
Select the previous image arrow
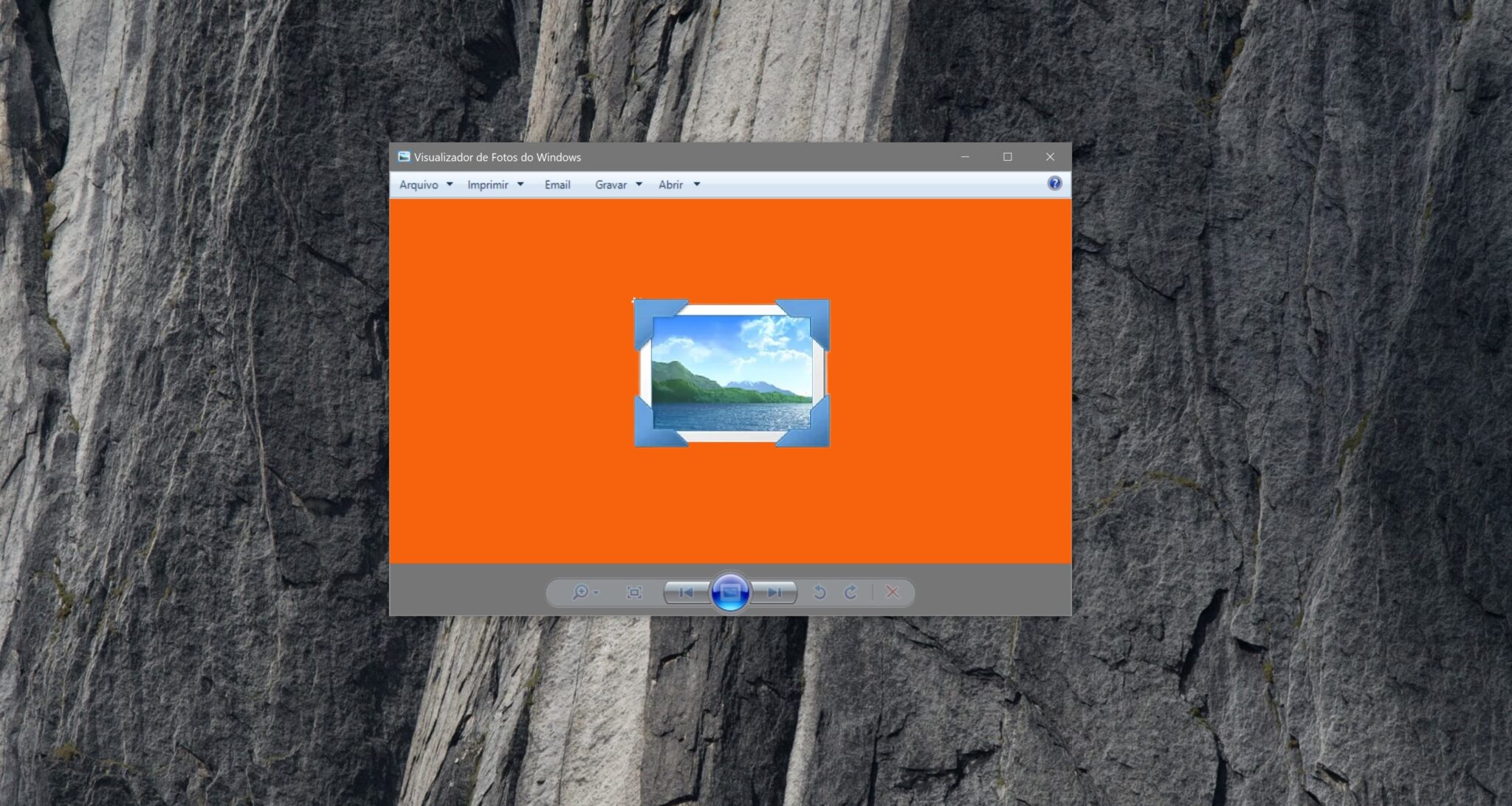tap(685, 592)
